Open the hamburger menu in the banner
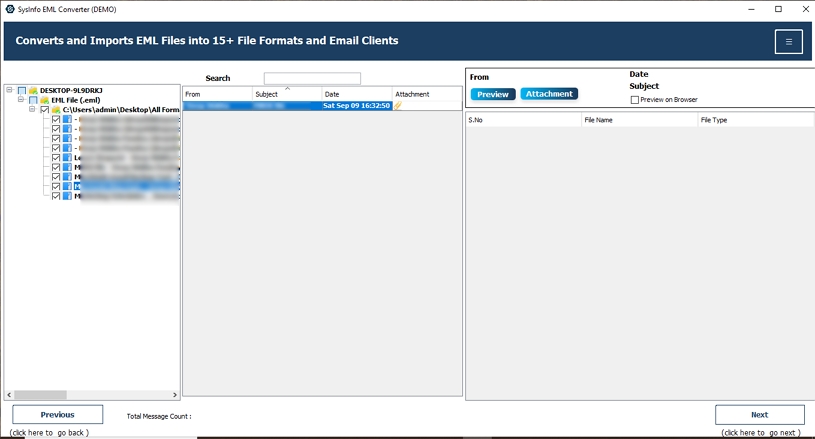This screenshot has height=439, width=815. click(x=788, y=42)
